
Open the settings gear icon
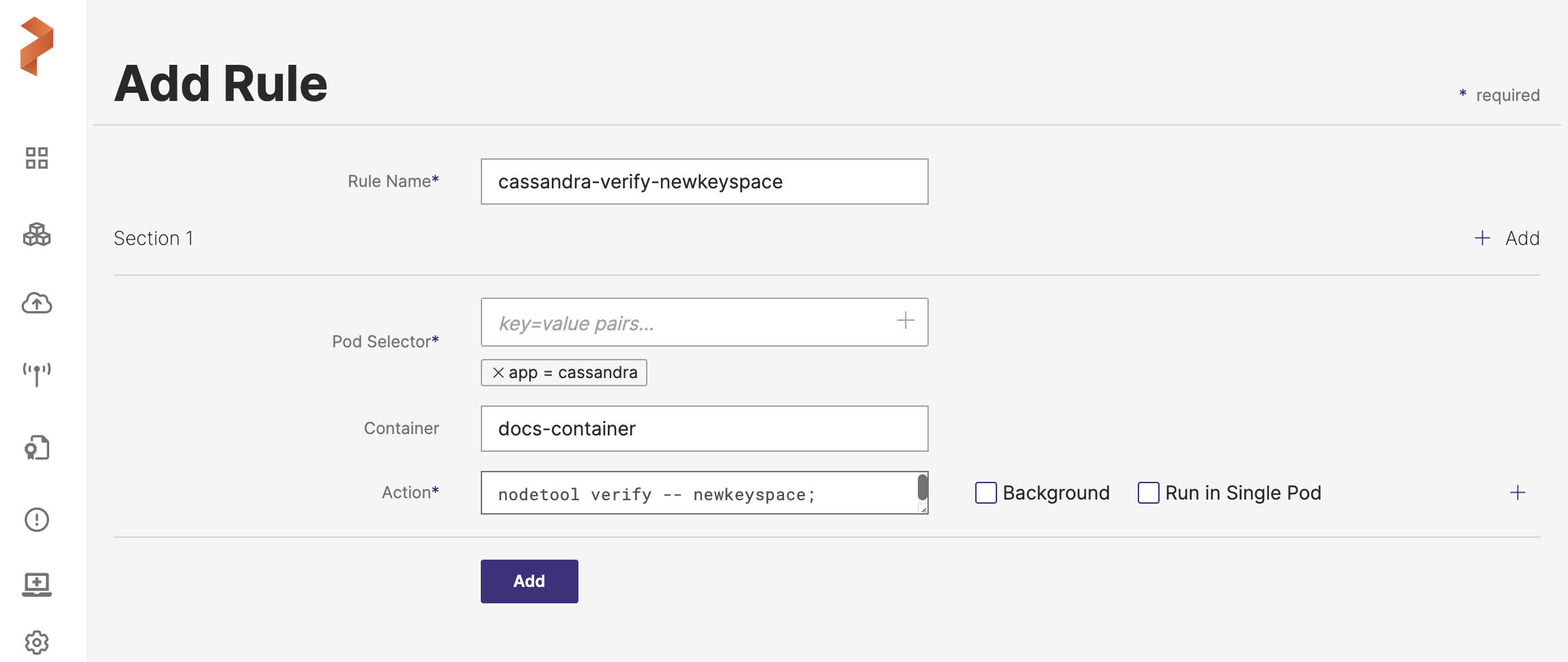pyautogui.click(x=37, y=642)
